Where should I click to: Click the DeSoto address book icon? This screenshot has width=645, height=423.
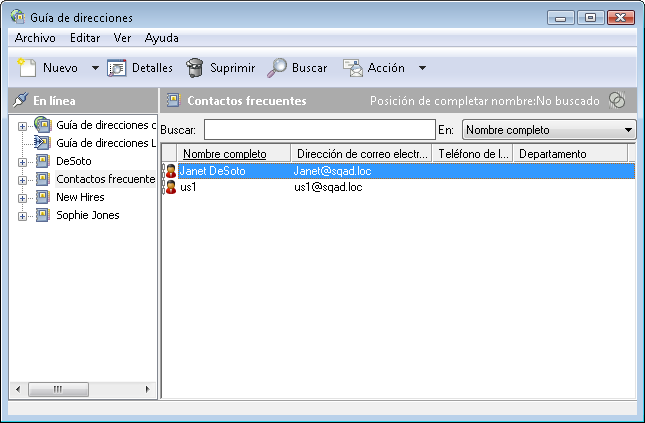pyautogui.click(x=43, y=161)
